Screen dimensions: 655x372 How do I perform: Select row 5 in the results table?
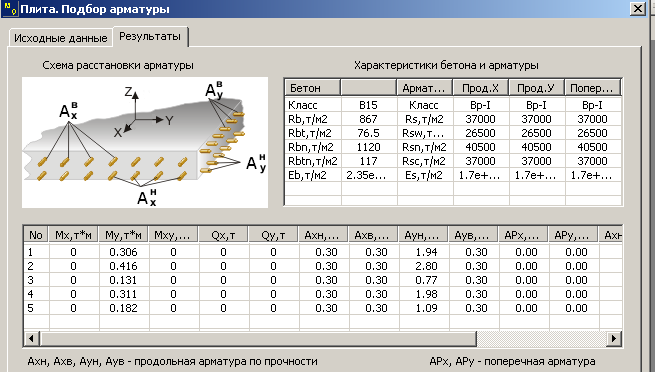[322, 308]
